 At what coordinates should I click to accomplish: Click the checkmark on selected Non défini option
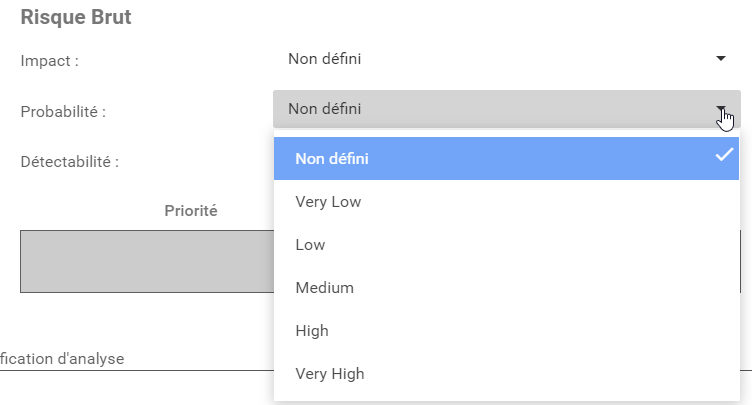[724, 155]
